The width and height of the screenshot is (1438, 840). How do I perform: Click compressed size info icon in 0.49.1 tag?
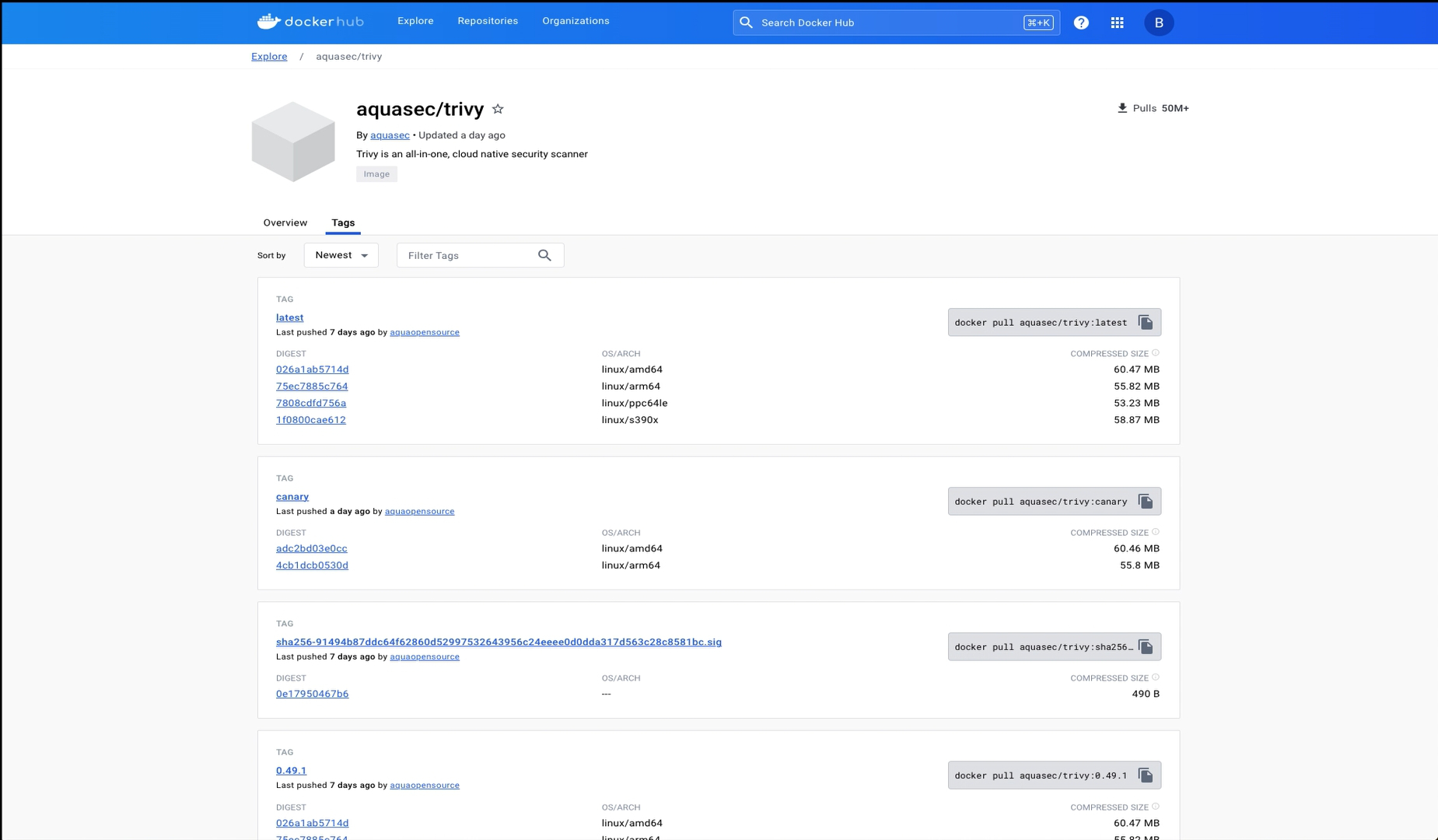[x=1156, y=806]
